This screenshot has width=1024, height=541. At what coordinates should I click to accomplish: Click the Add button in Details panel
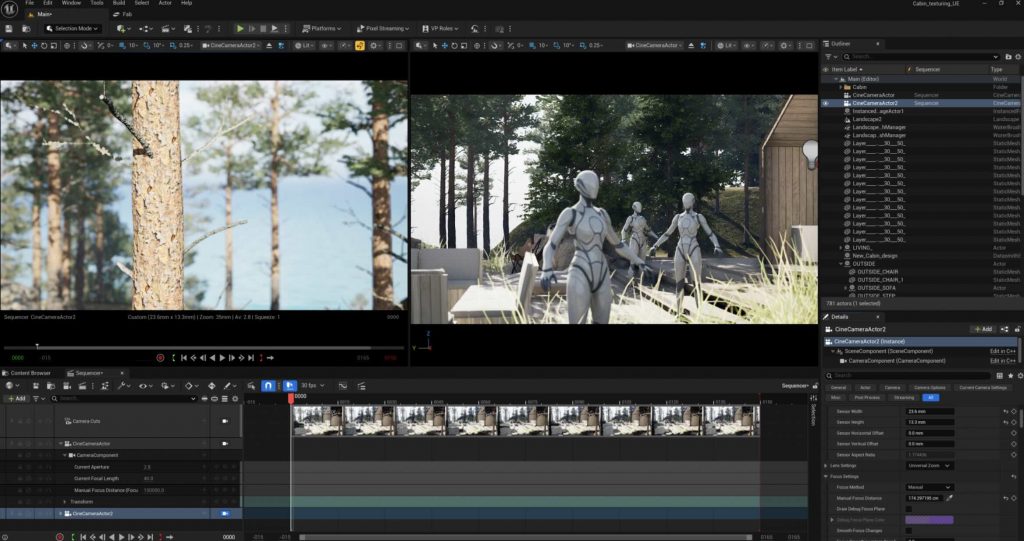(x=982, y=328)
